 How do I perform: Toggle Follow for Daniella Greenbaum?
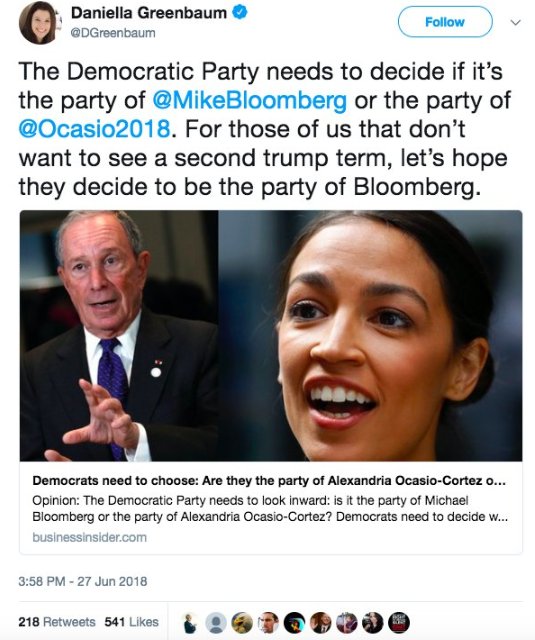(x=445, y=22)
